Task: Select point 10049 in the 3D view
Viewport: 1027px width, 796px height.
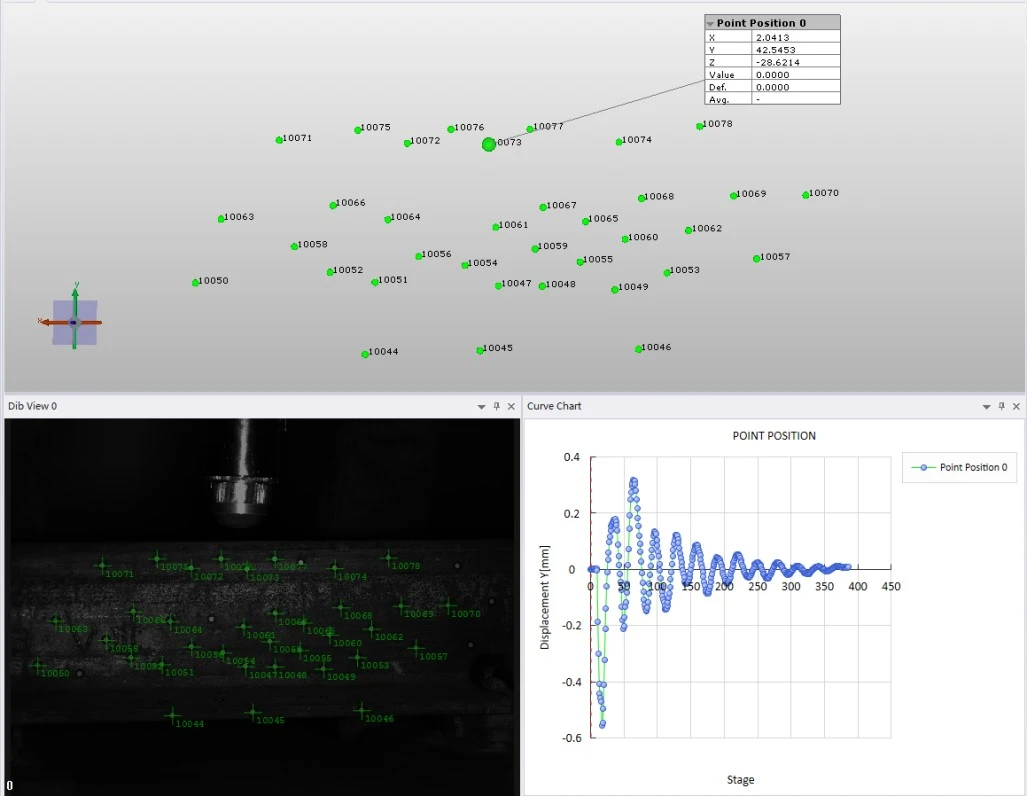Action: click(614, 289)
